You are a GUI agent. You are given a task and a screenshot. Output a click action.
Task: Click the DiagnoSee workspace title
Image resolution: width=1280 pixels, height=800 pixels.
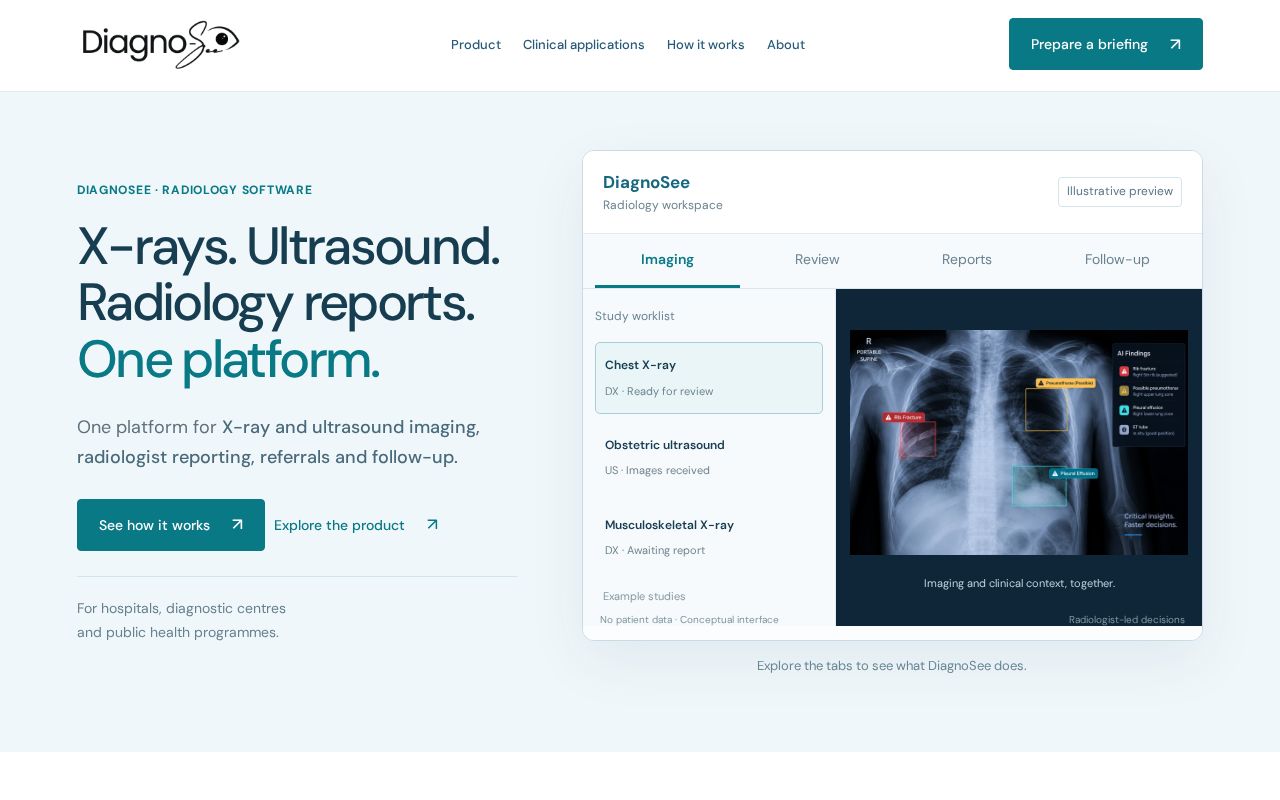[x=646, y=182]
